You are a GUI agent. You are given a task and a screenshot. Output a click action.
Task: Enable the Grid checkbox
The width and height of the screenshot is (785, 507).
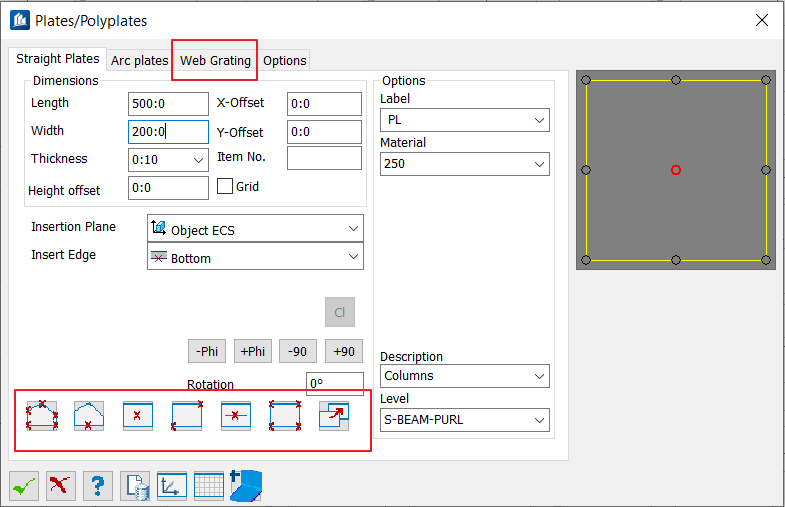225,186
